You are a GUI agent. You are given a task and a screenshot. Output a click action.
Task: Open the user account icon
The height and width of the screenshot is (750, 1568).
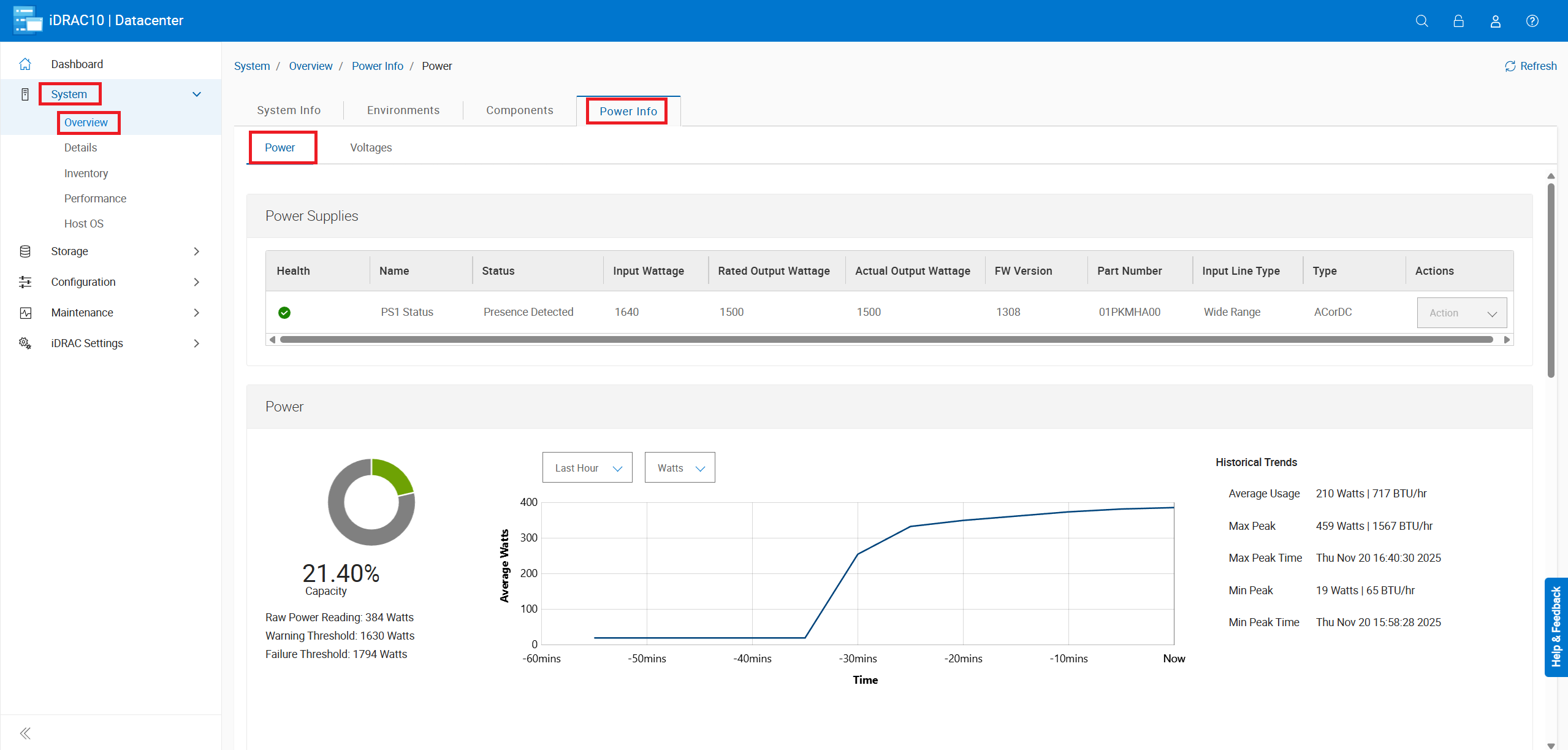click(x=1495, y=21)
